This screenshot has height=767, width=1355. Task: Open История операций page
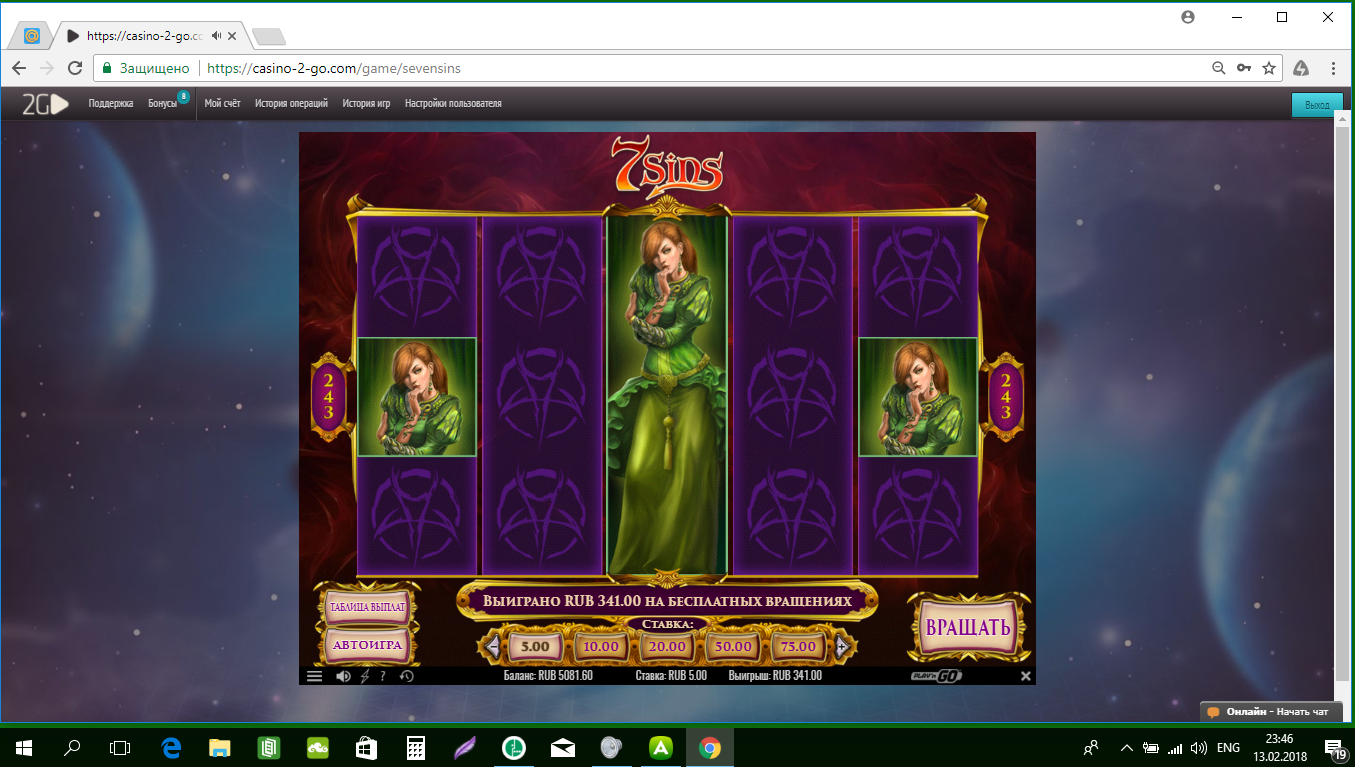click(x=291, y=104)
